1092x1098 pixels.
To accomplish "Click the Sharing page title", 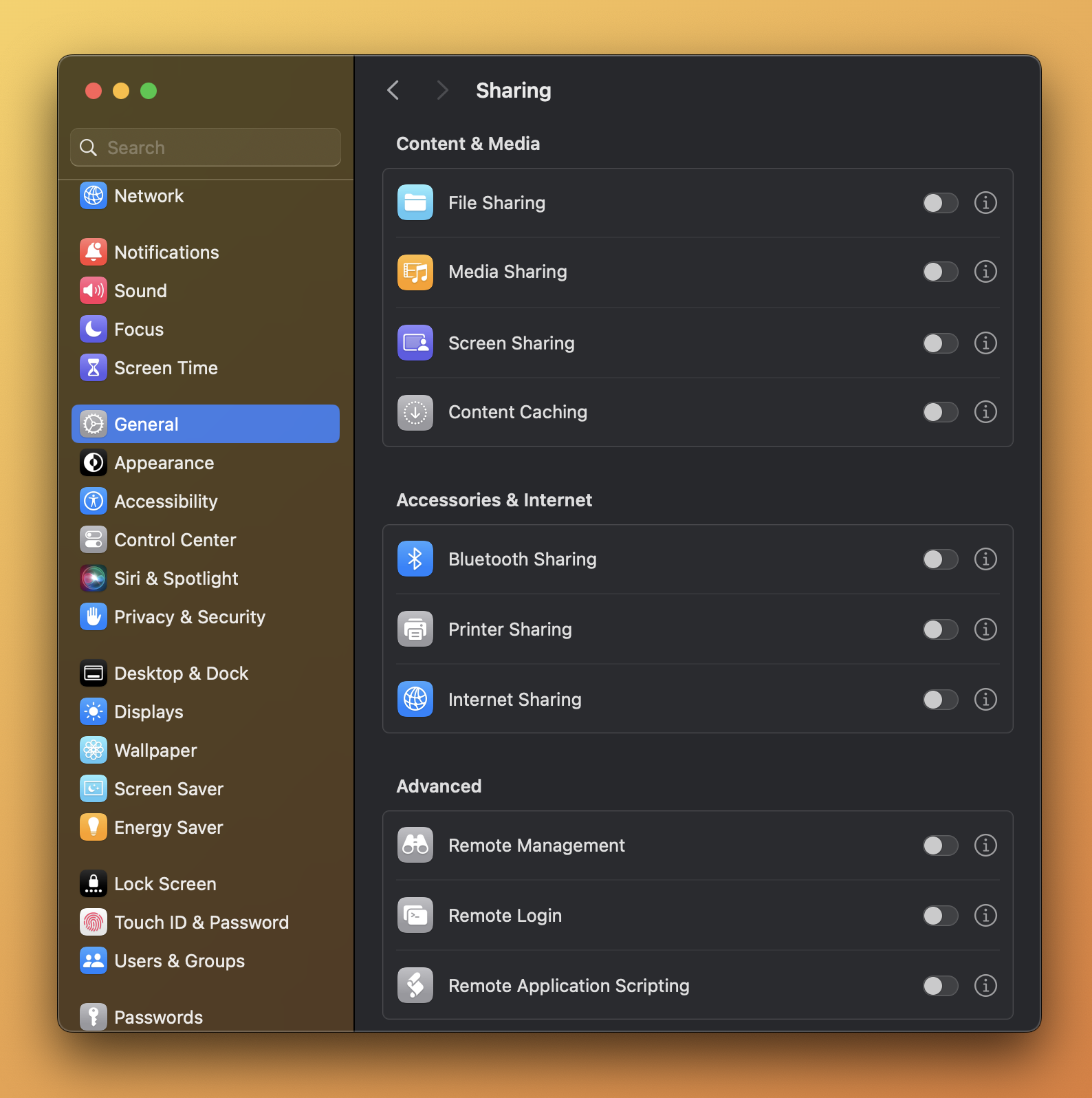I will (514, 90).
